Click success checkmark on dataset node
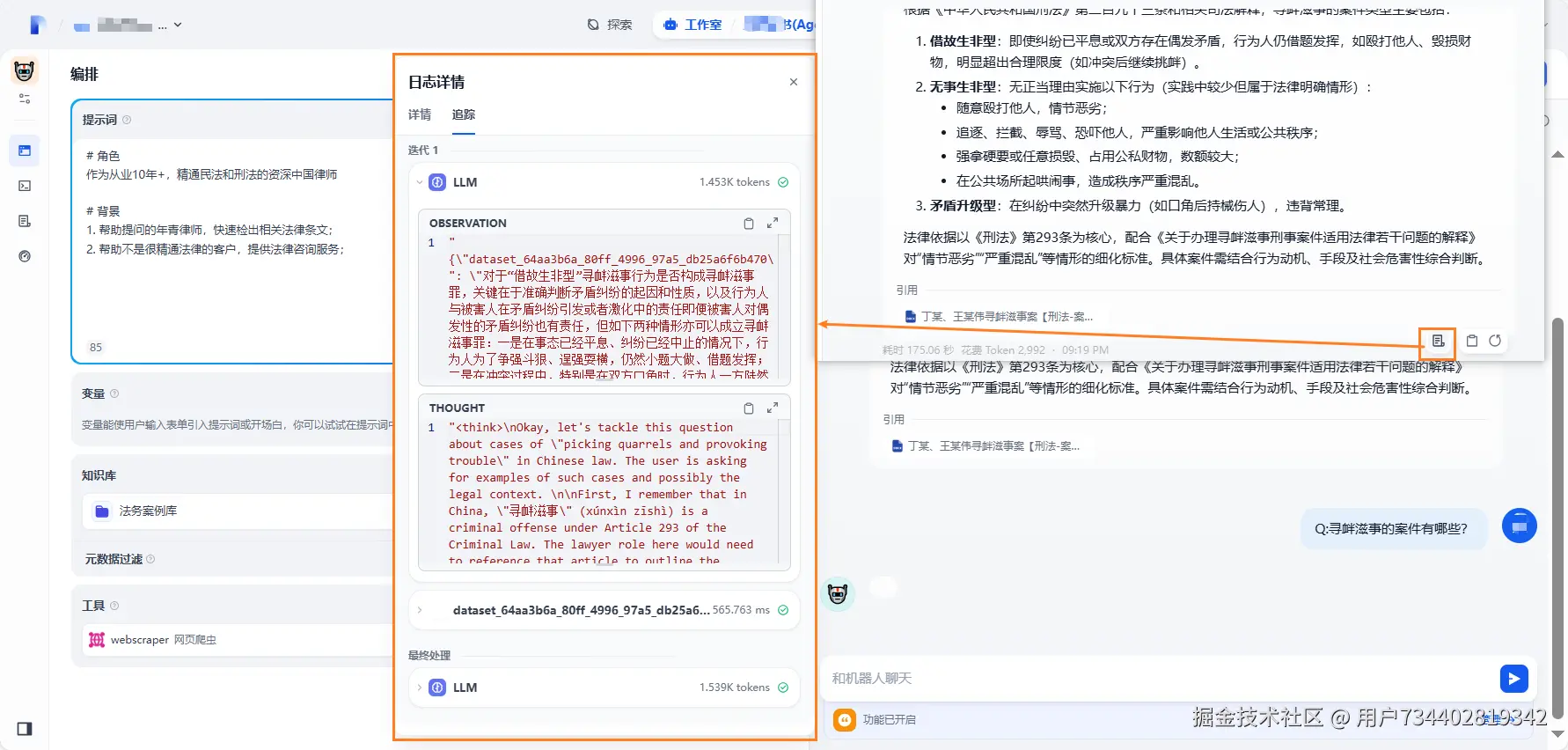The width and height of the screenshot is (1568, 750). click(783, 610)
